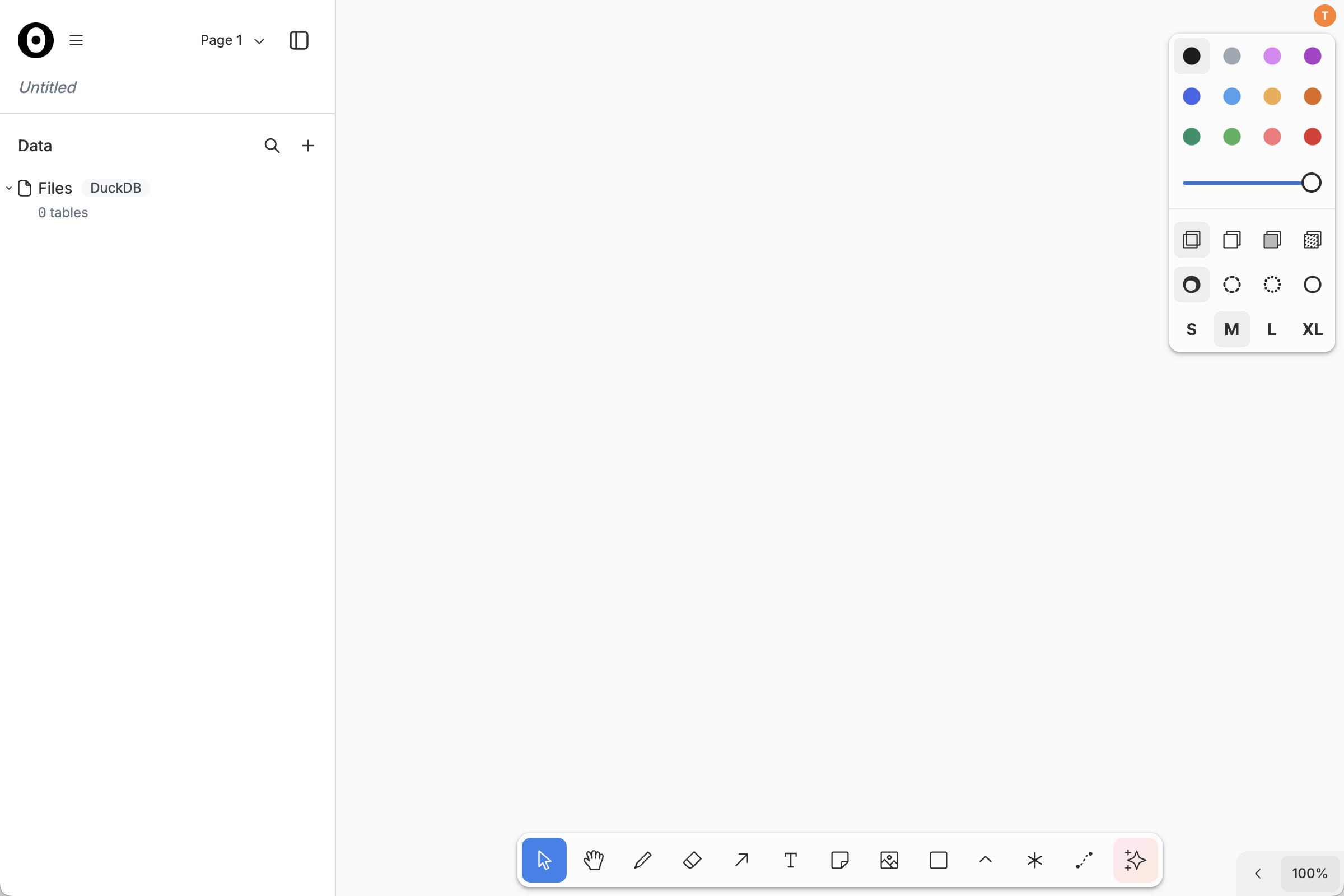Image resolution: width=1344 pixels, height=896 pixels.
Task: Select the image asset tool
Action: pyautogui.click(x=889, y=860)
